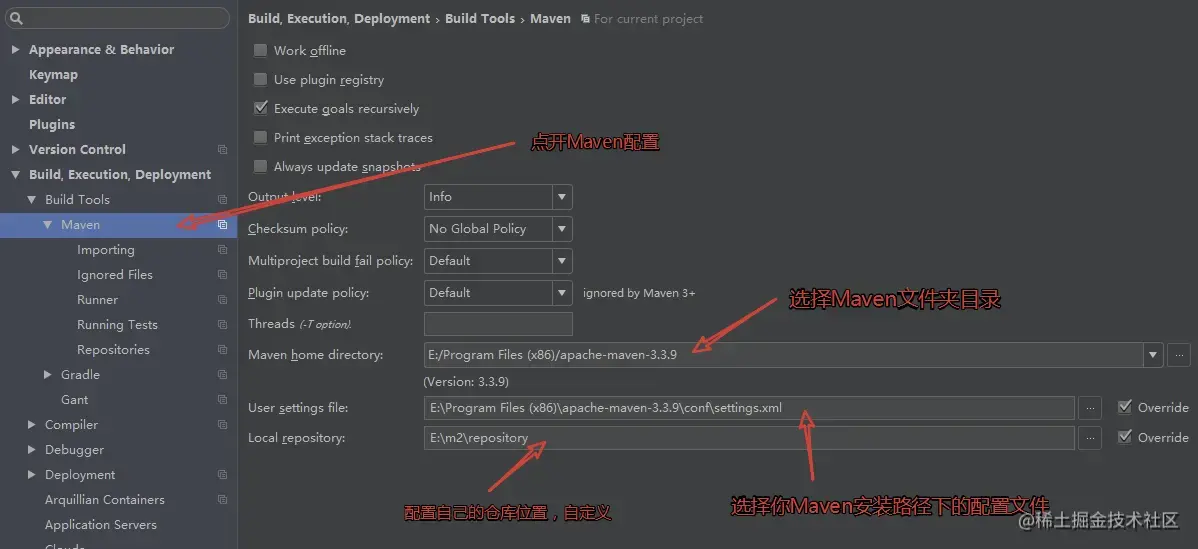Open Arquillian Containers settings
Image resolution: width=1198 pixels, height=549 pixels.
point(105,500)
